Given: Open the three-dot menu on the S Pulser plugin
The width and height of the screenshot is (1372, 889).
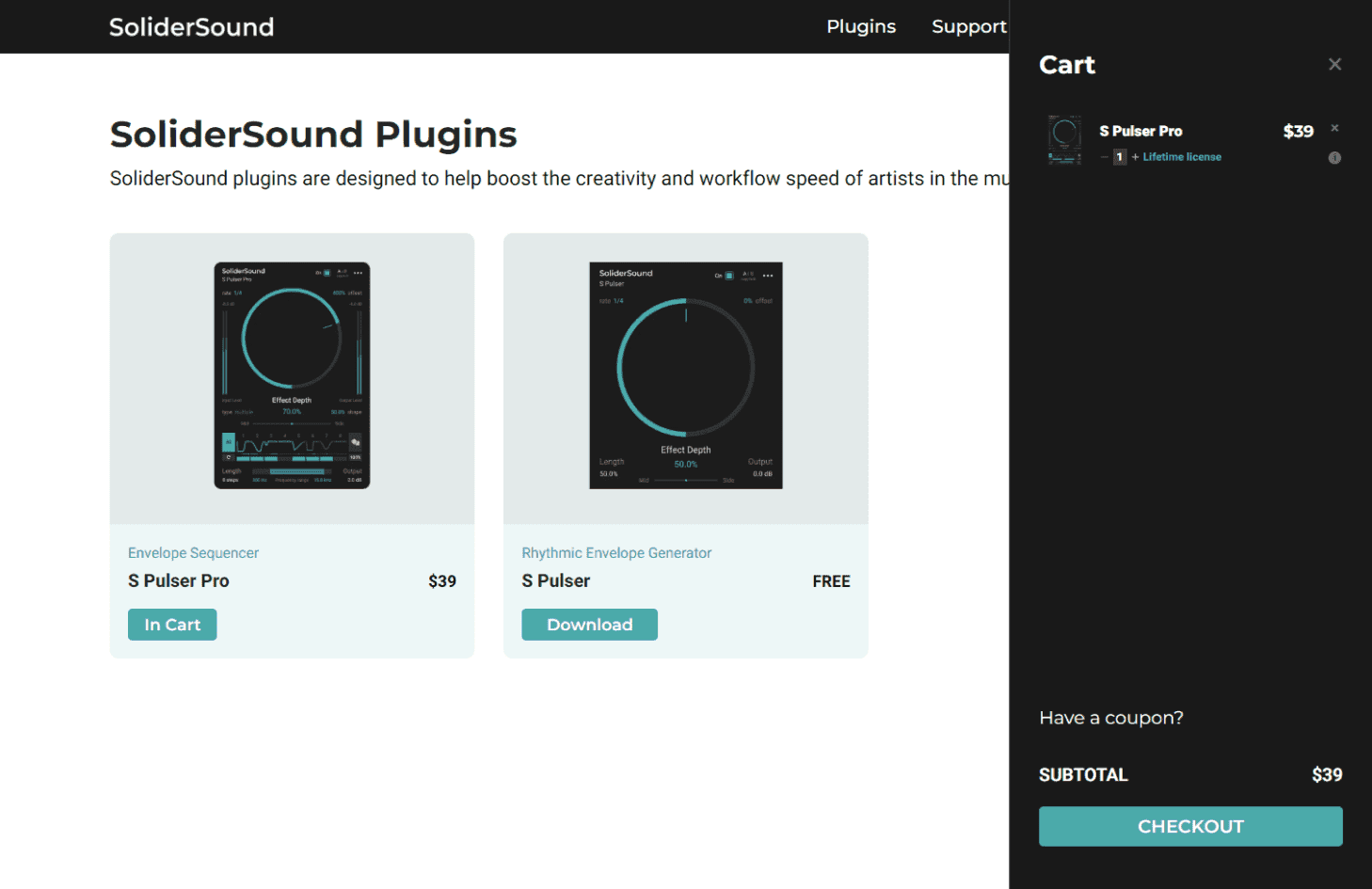Looking at the screenshot, I should 766,276.
